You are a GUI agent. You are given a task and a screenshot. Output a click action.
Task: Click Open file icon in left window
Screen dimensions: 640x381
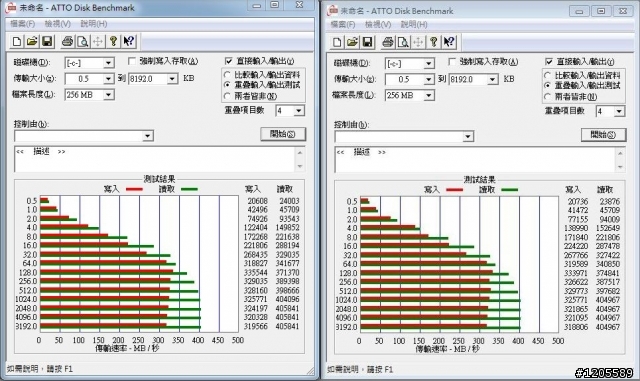click(32, 41)
